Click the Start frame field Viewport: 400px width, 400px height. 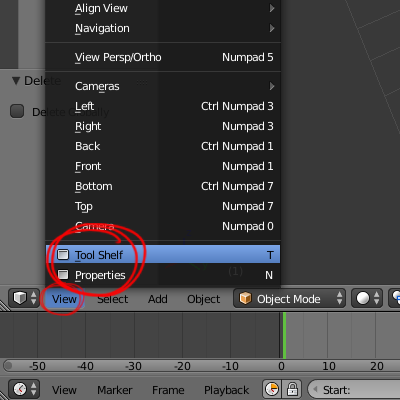pyautogui.click(x=354, y=389)
